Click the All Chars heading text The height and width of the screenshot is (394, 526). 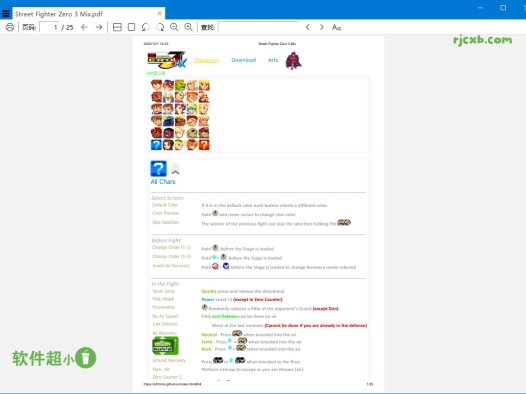(163, 182)
